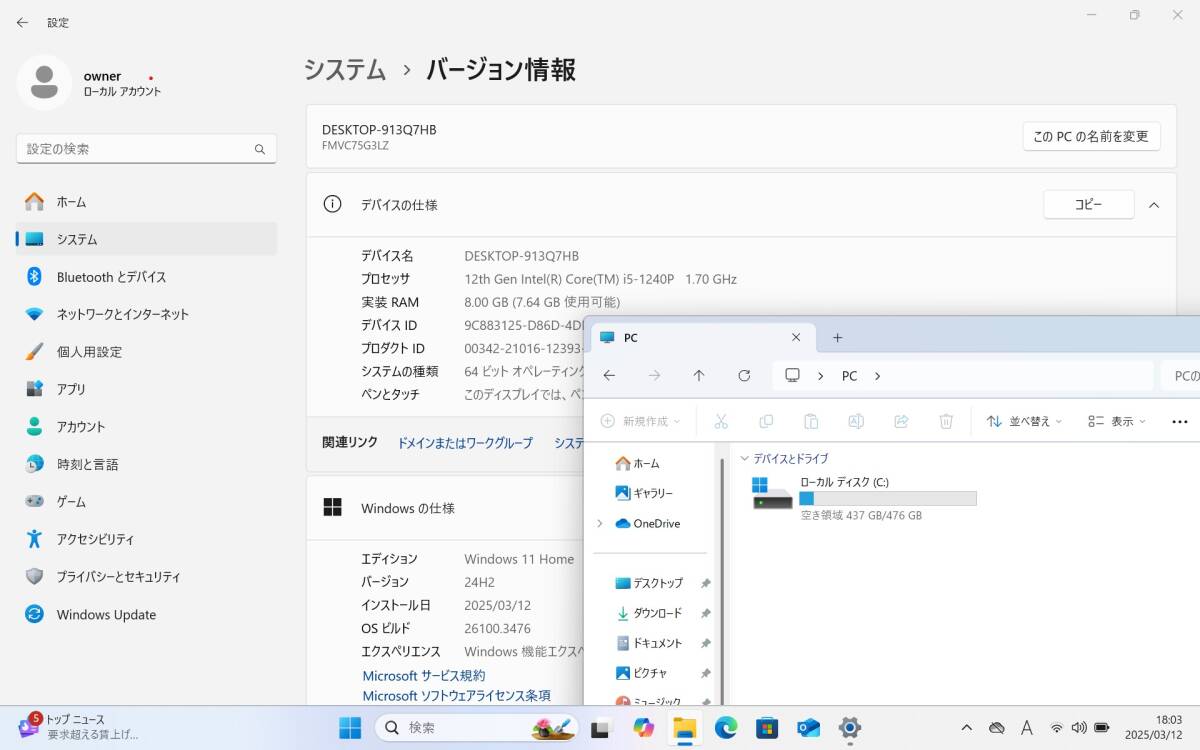Open the Windows Start button

[x=350, y=727]
